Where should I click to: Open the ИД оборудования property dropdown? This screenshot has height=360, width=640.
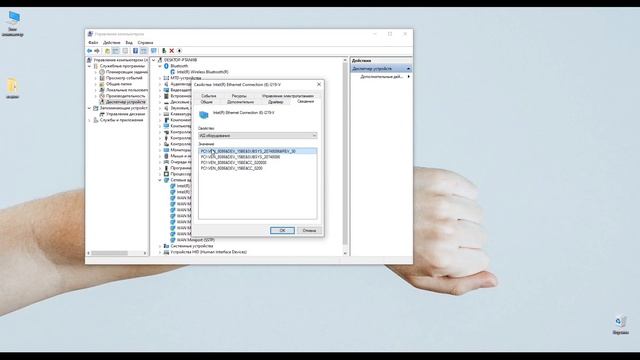coord(258,136)
